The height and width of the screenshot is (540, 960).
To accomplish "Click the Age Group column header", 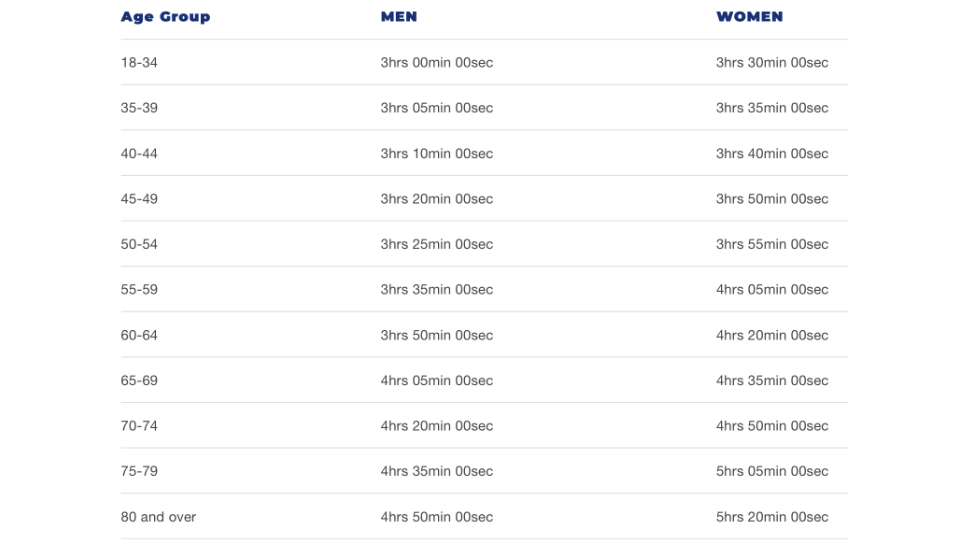I will click(165, 17).
